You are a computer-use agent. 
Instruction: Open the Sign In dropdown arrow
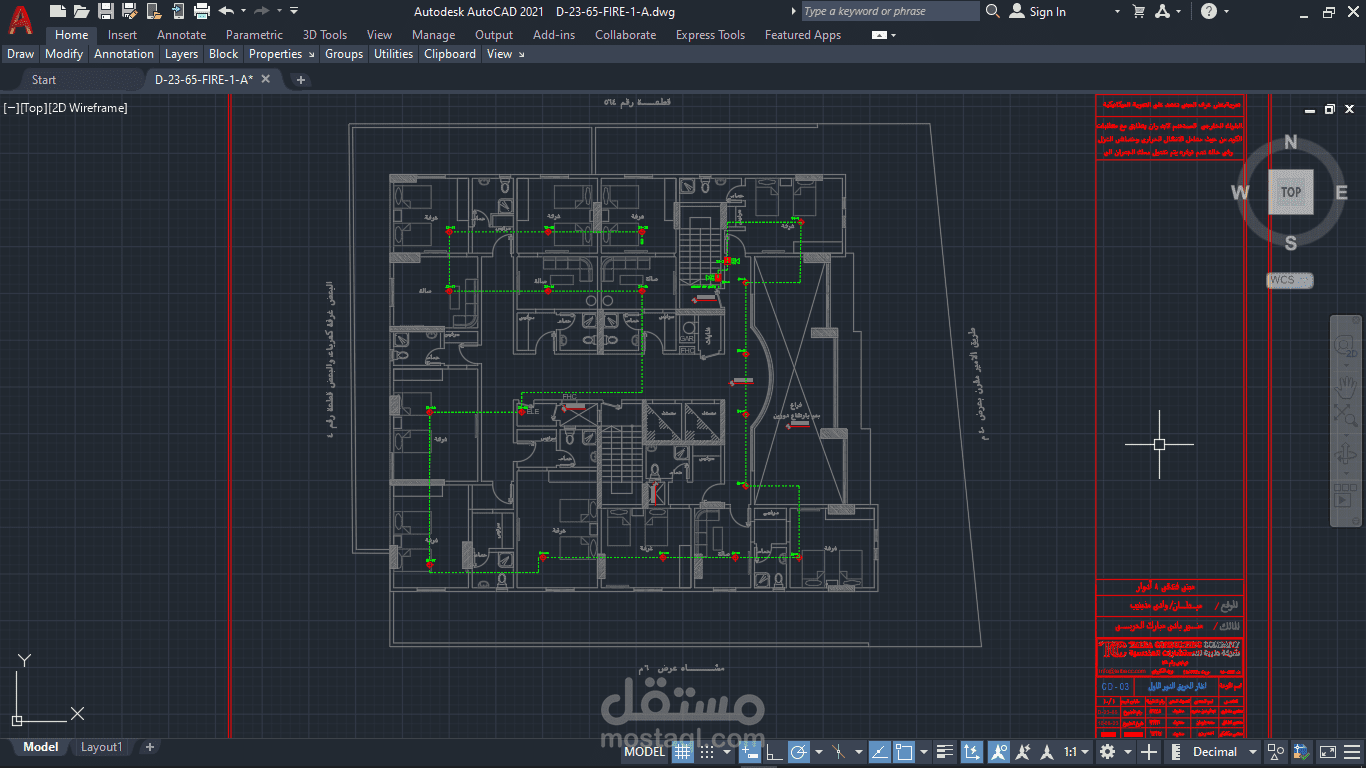pos(1117,11)
